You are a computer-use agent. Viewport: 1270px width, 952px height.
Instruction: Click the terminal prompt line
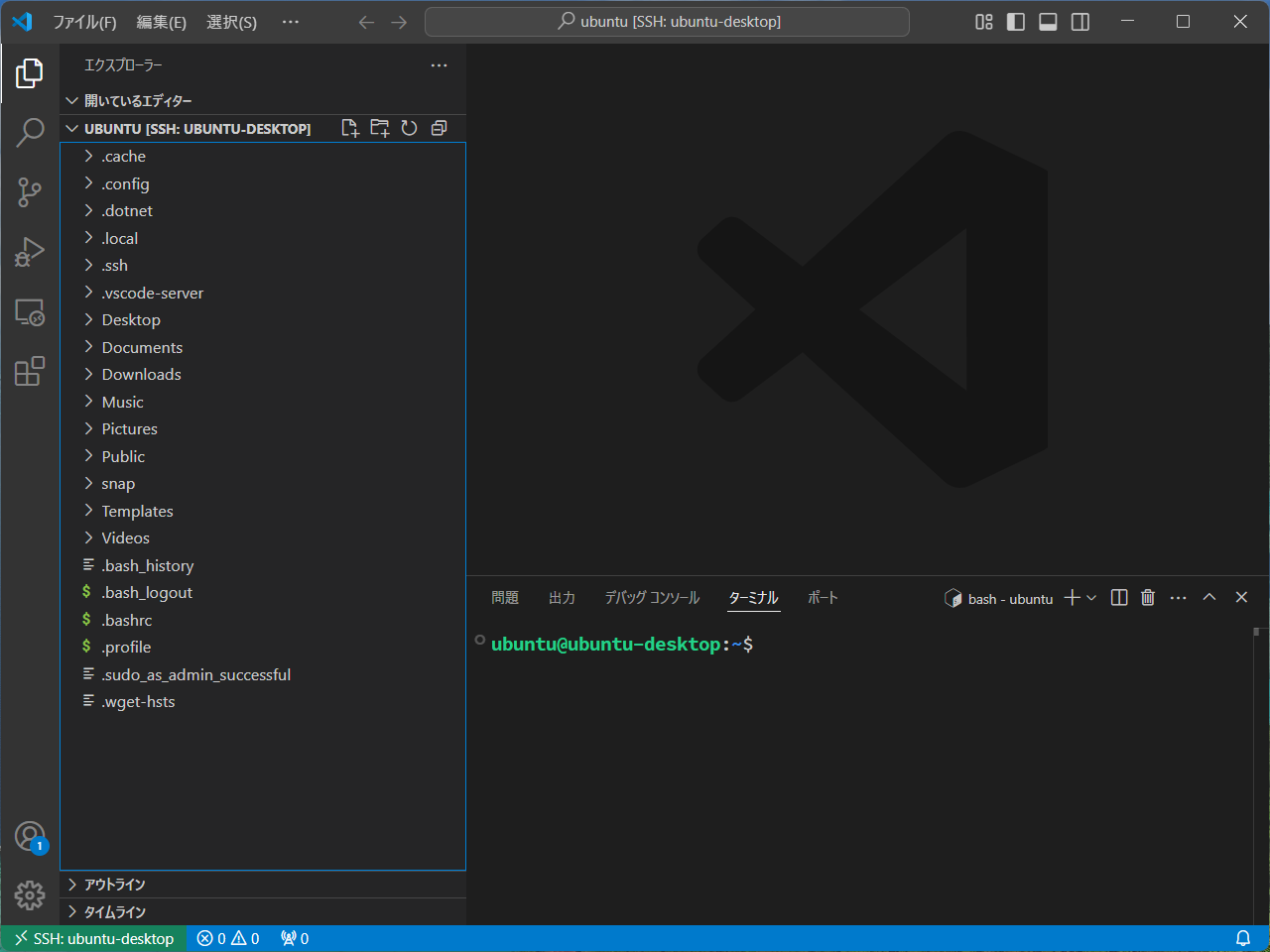pos(622,645)
